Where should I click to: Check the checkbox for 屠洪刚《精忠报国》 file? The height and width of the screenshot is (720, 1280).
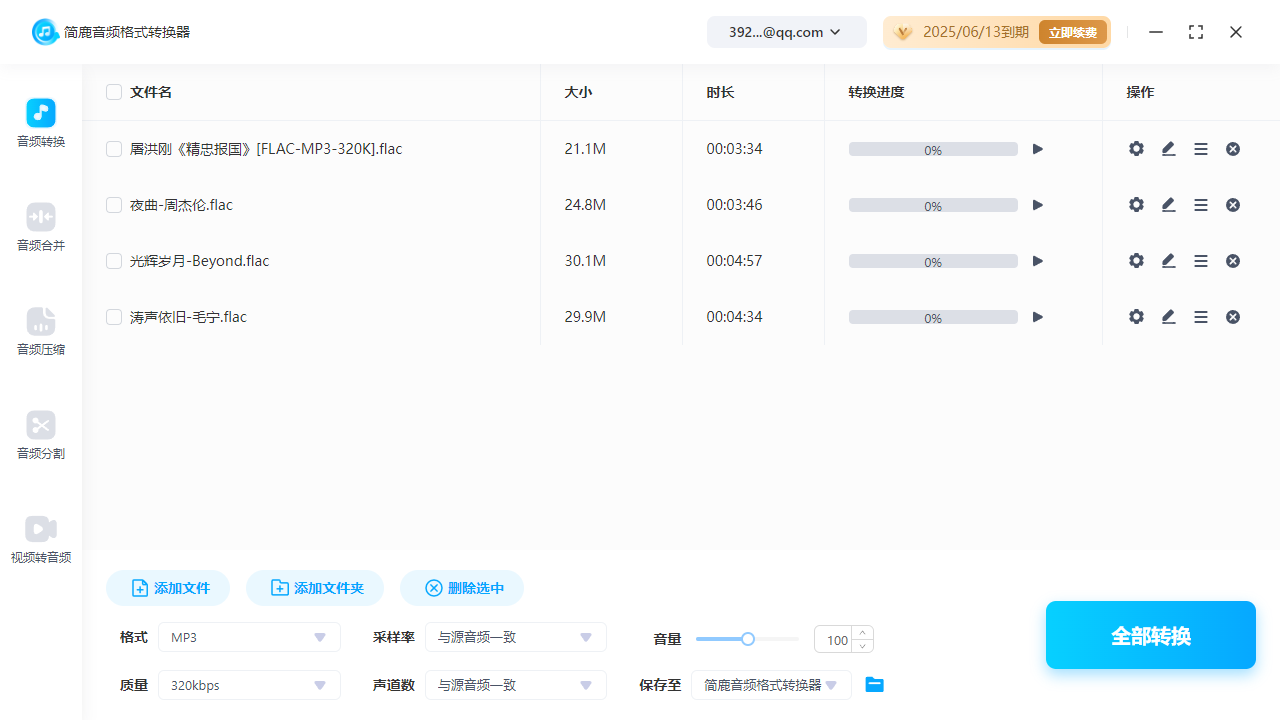tap(114, 148)
